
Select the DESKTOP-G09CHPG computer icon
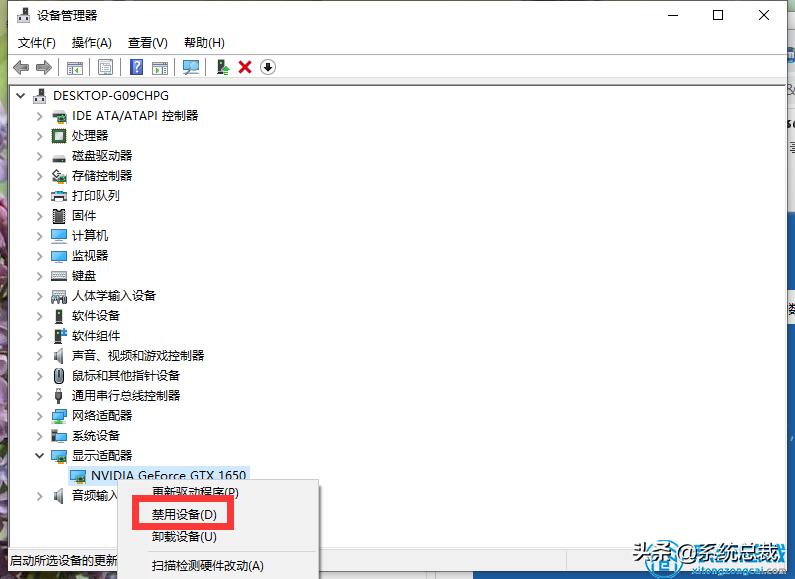(40, 95)
